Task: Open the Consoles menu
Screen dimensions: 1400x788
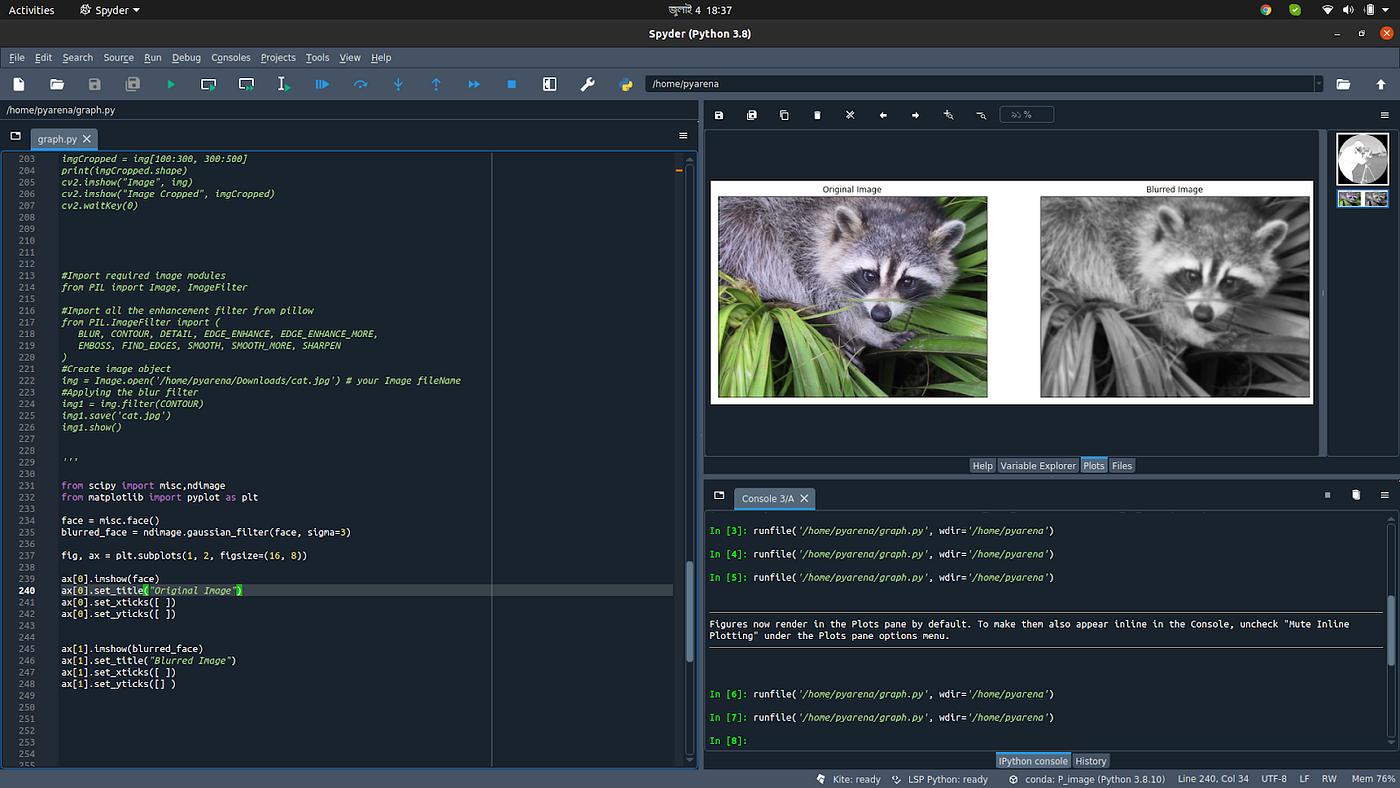Action: coord(231,58)
